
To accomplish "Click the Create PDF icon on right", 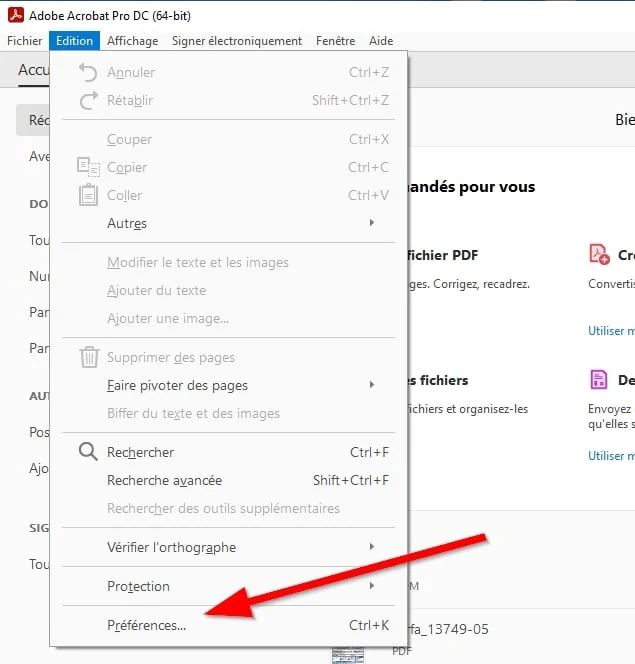I will pos(599,255).
